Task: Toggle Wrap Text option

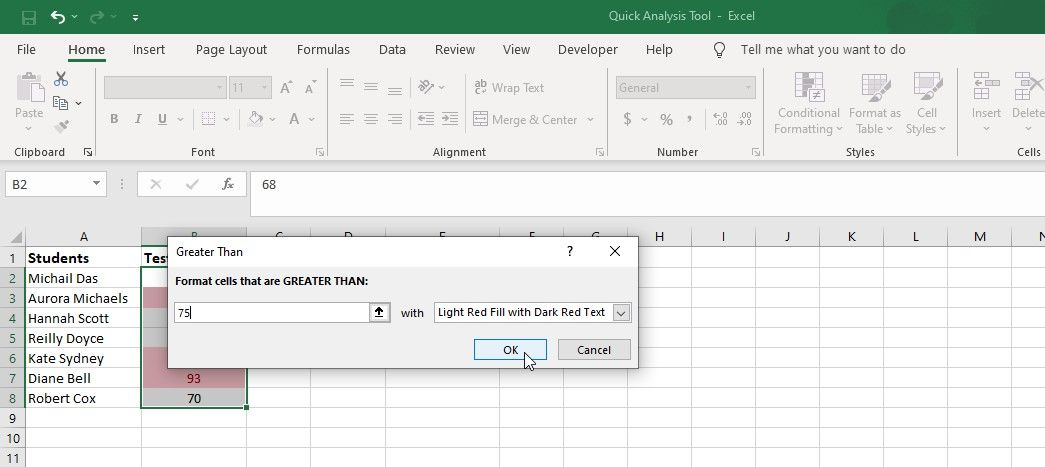Action: point(508,88)
